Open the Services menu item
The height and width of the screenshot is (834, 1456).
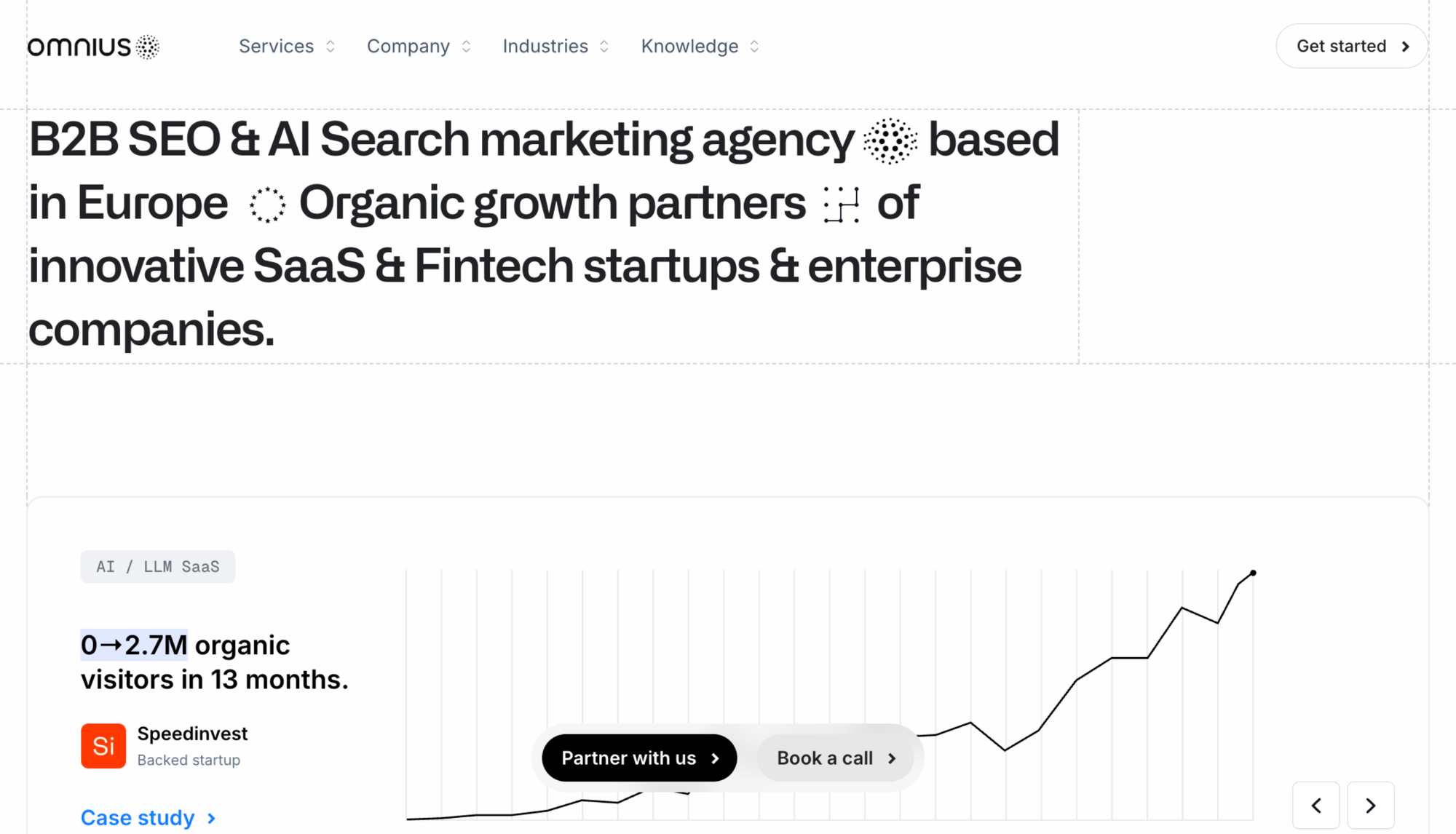[x=288, y=47]
